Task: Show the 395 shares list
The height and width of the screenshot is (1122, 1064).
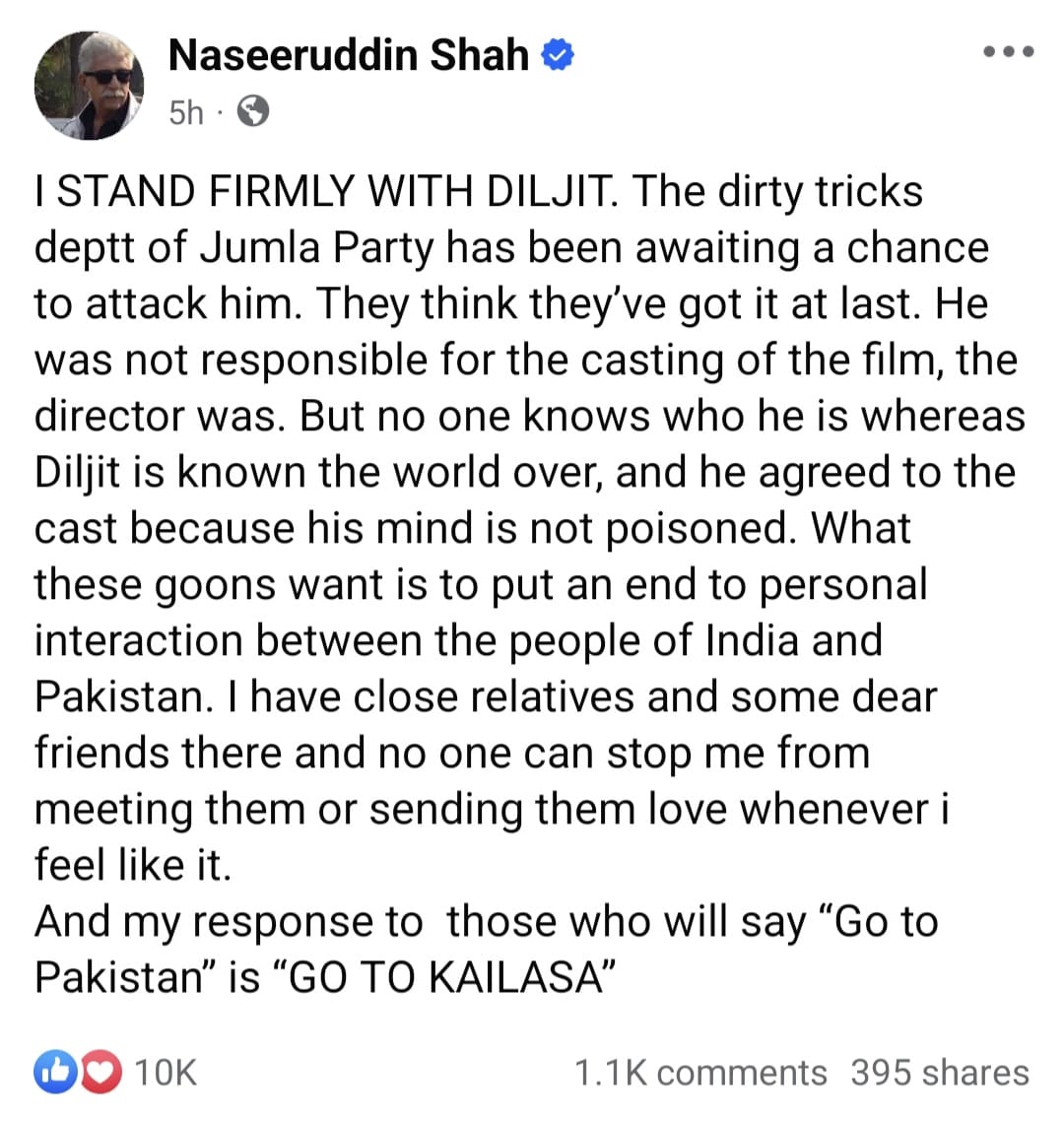Action: tap(939, 1072)
